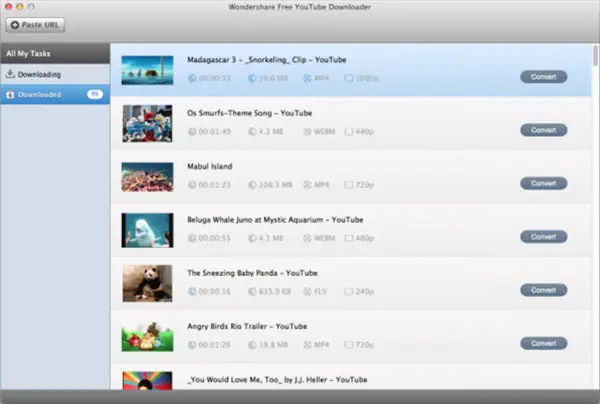
Task: Click the resolution icon for Sneezing Baby Panda
Action: click(349, 292)
